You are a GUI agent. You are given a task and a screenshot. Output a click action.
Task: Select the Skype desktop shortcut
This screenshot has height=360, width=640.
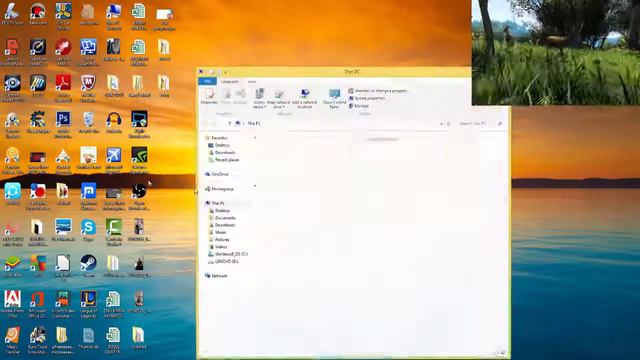88,231
